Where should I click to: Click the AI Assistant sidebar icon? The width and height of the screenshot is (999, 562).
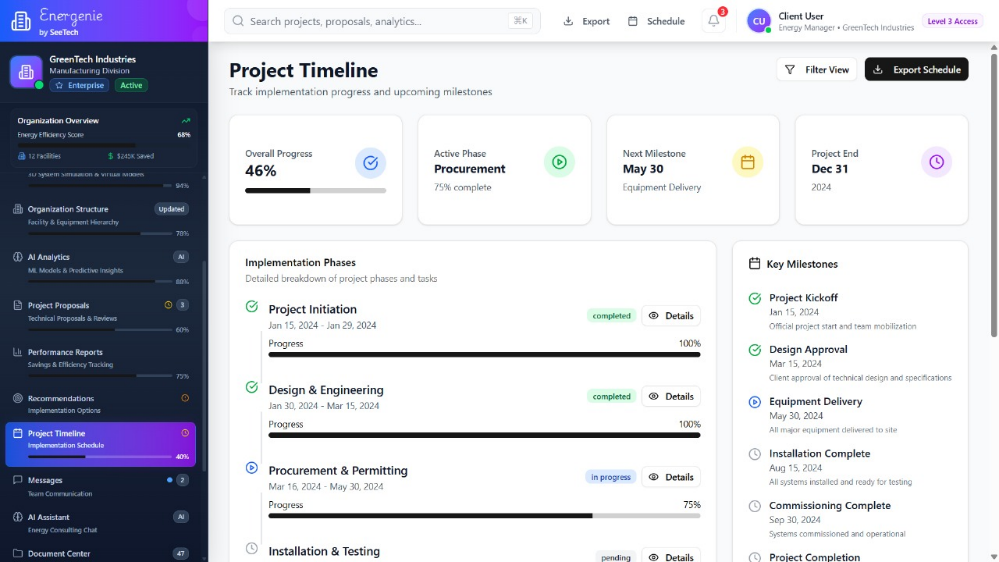pos(18,517)
